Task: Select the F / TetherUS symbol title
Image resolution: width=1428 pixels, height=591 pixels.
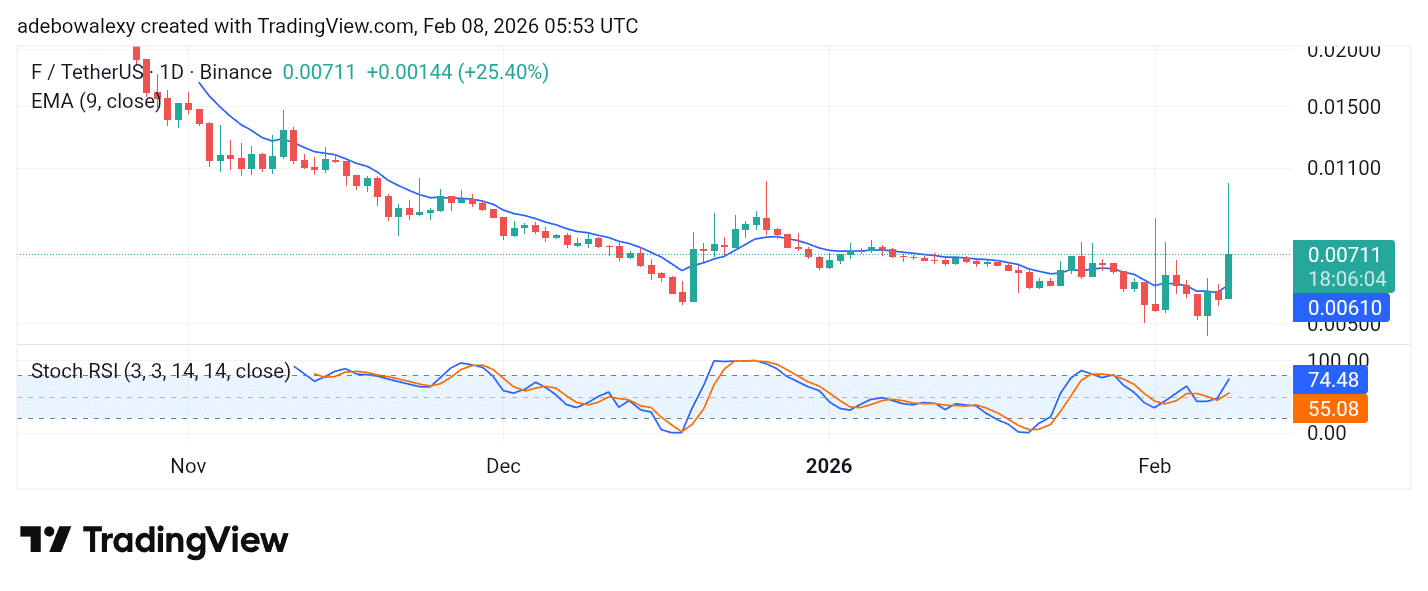Action: [151, 72]
